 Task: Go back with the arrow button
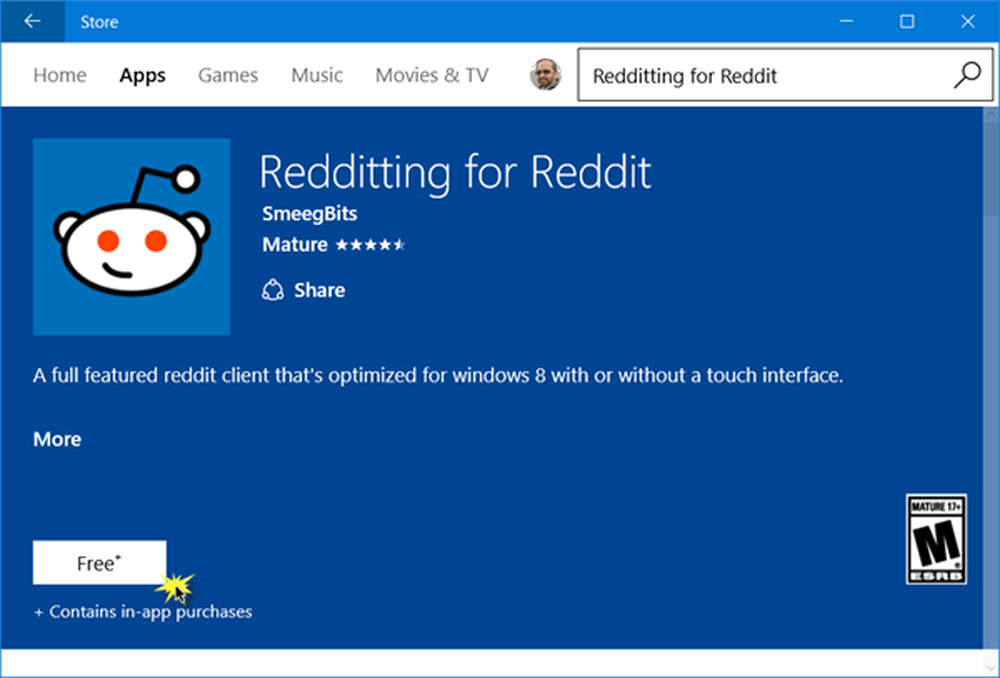click(33, 21)
